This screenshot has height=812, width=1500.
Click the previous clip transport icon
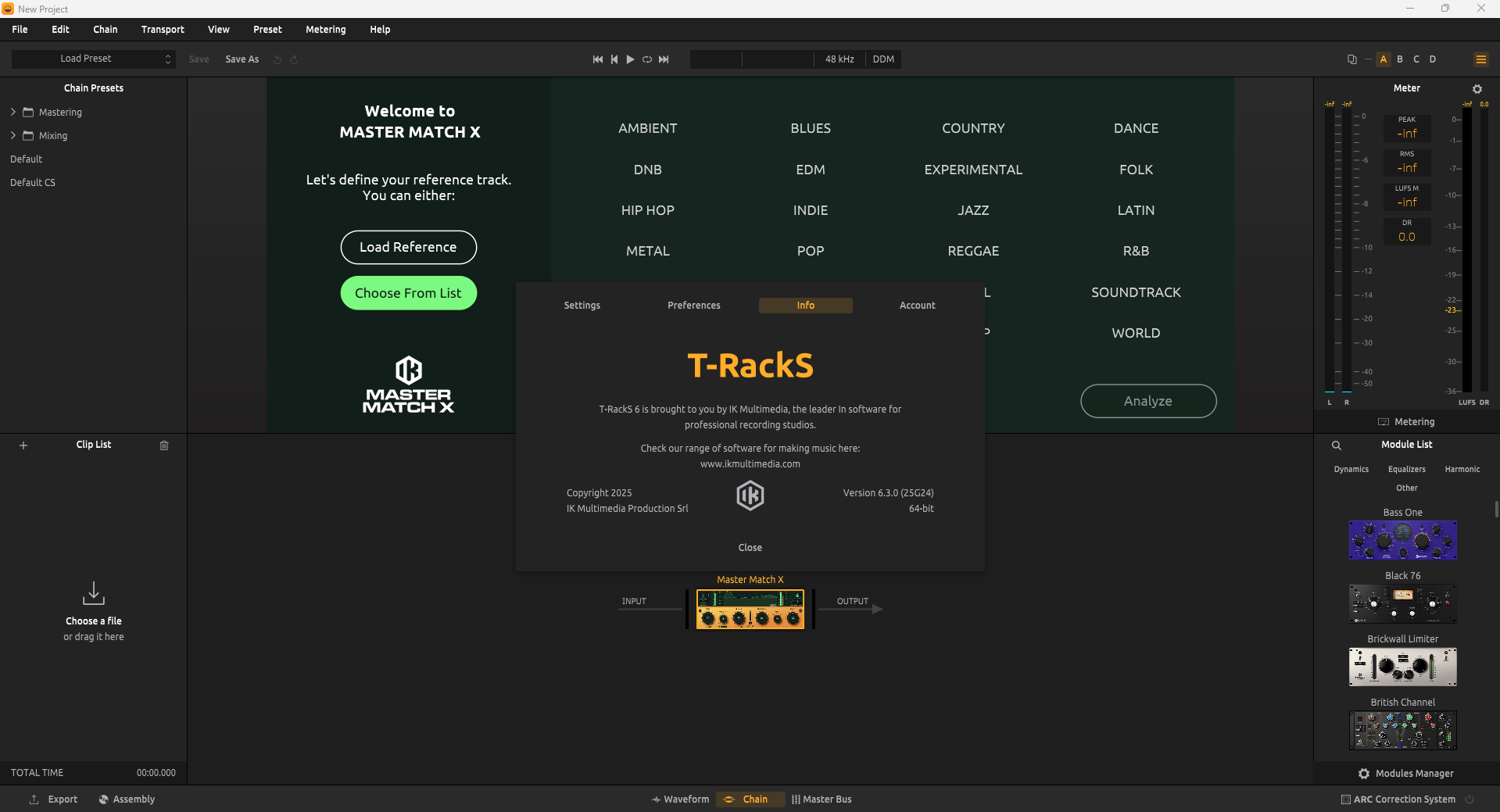(x=614, y=59)
